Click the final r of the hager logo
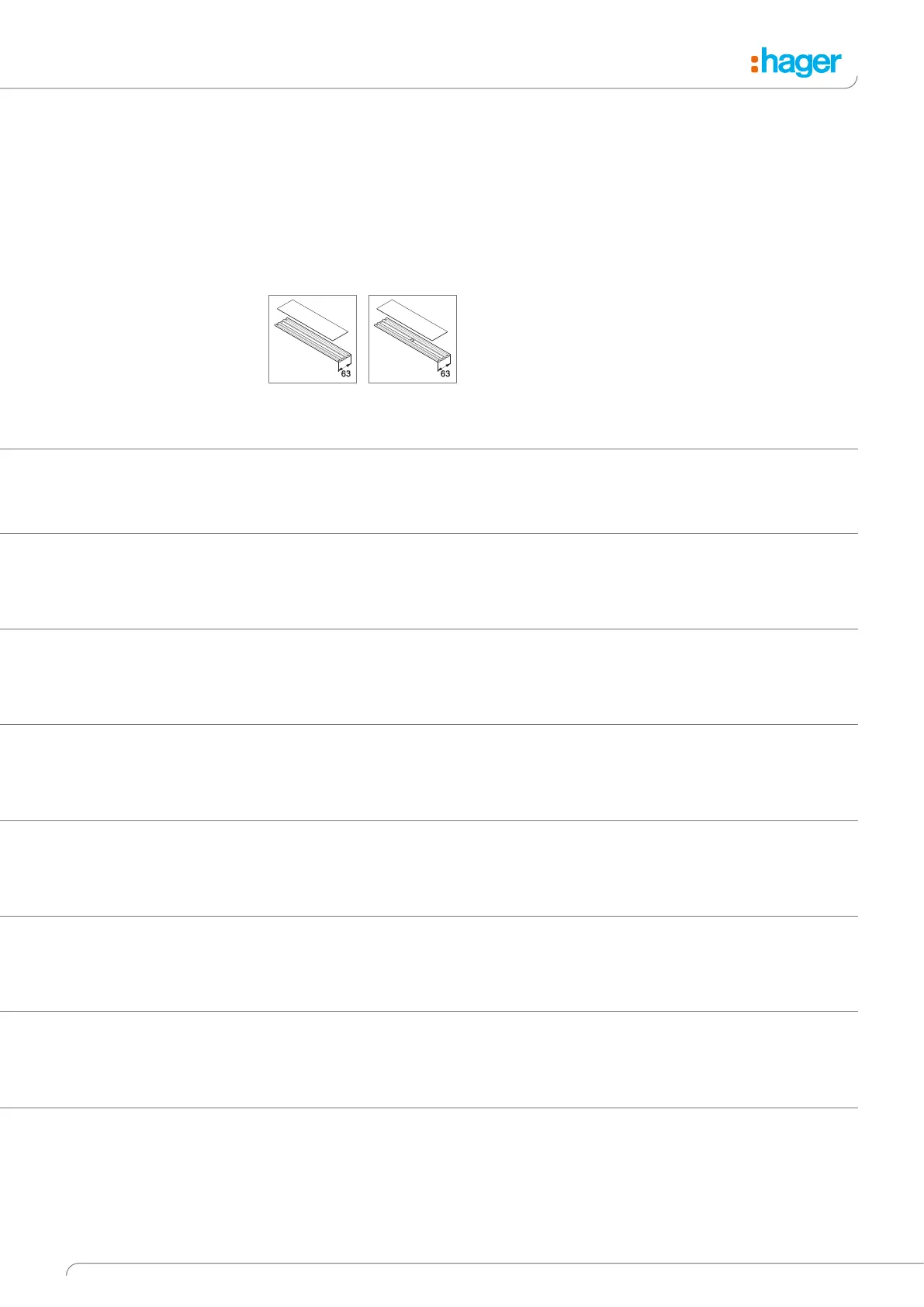 click(x=835, y=64)
